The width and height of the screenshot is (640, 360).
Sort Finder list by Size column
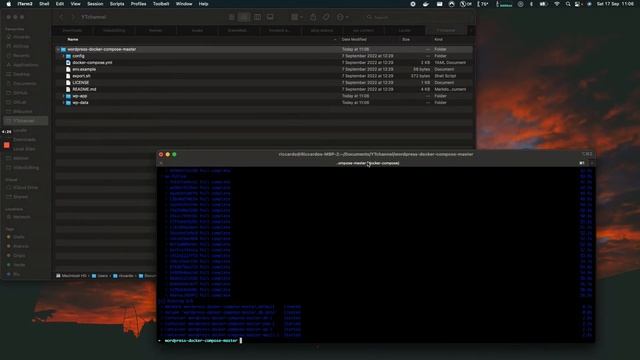[x=406, y=39]
